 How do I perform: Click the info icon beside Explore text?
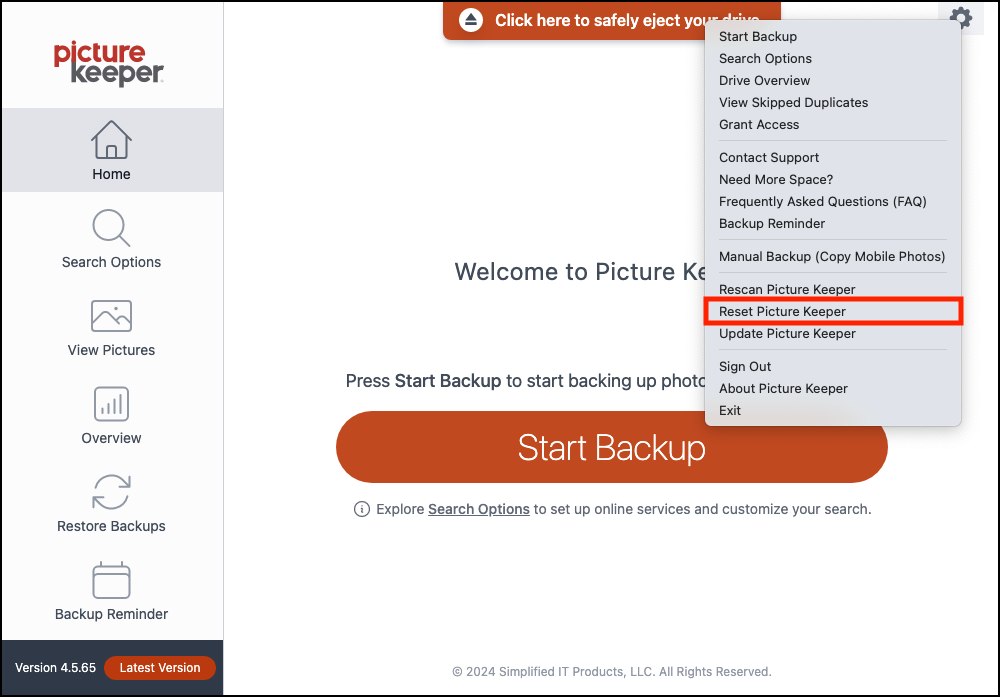tap(362, 509)
